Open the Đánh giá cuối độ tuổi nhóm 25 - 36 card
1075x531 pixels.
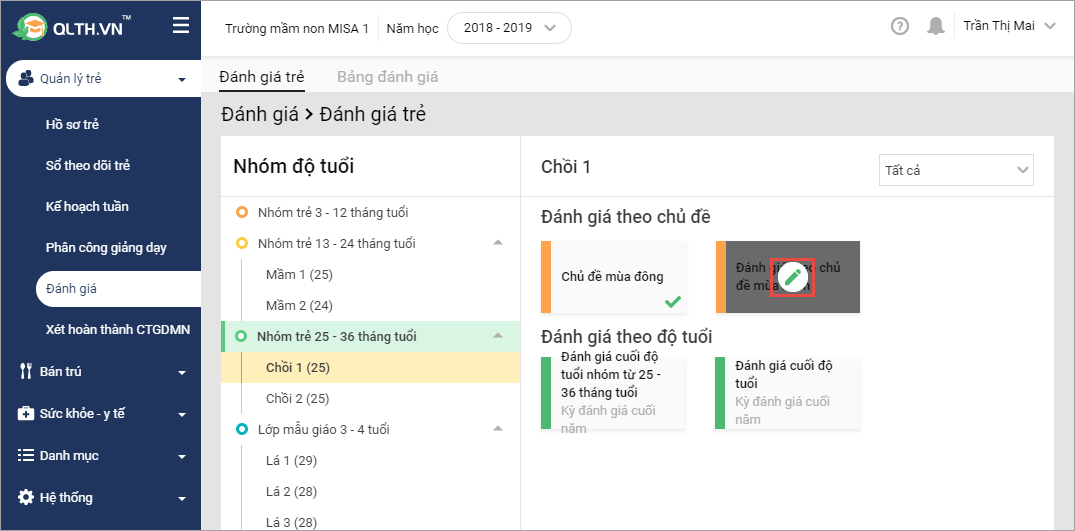613,392
